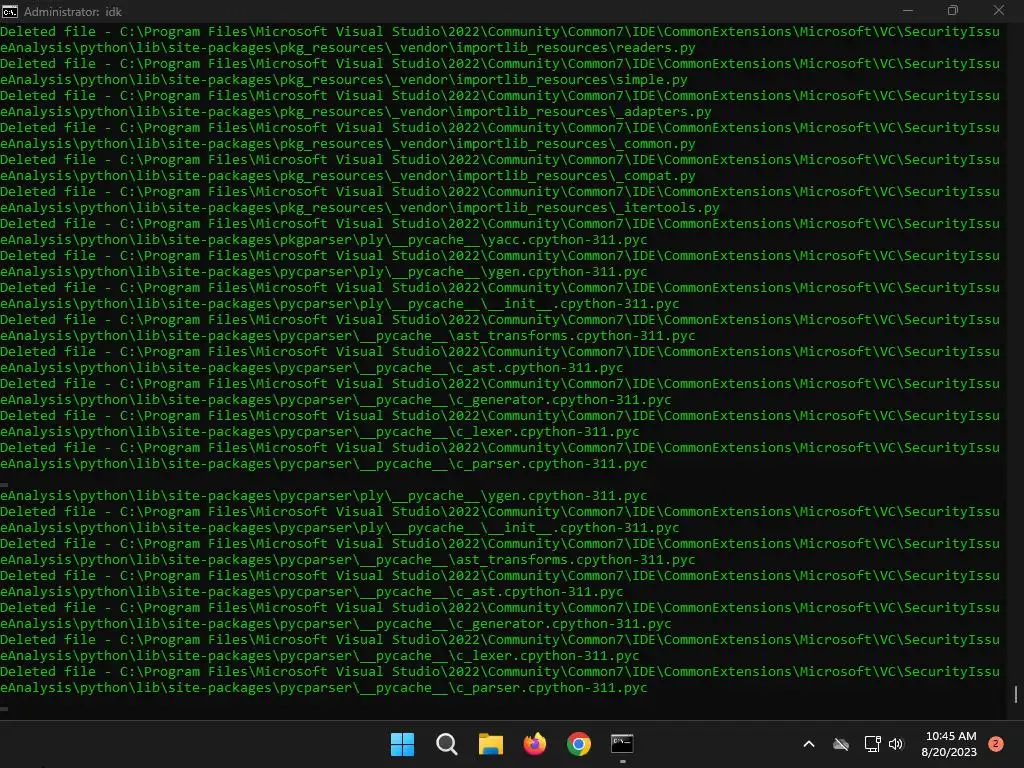
Task: Show hidden system tray icons
Action: (x=808, y=744)
